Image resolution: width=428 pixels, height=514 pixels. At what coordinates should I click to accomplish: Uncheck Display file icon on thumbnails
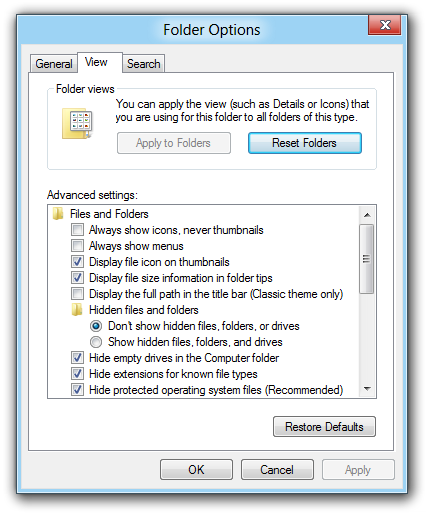[x=77, y=262]
